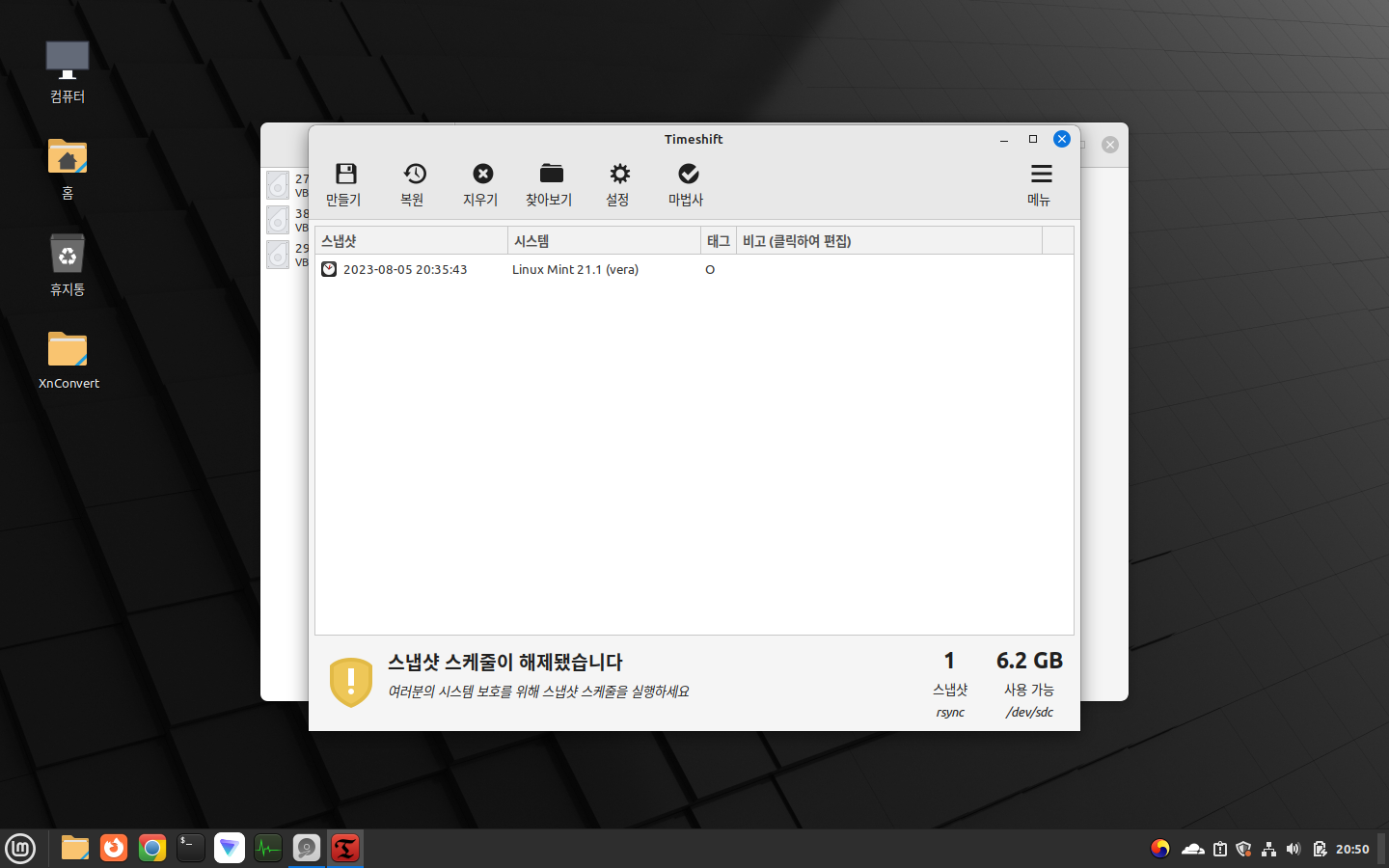This screenshot has height=868, width=1389.
Task: Launch Chrome from the panel
Action: pyautogui.click(x=152, y=849)
